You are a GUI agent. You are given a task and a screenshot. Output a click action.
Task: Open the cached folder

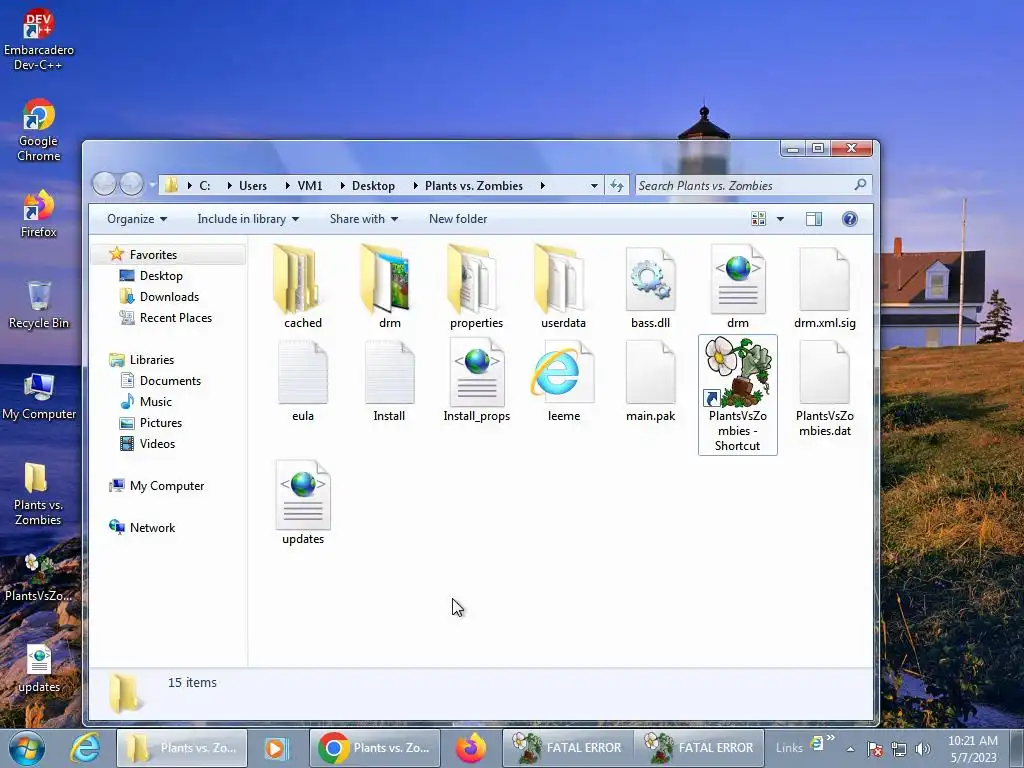[302, 285]
